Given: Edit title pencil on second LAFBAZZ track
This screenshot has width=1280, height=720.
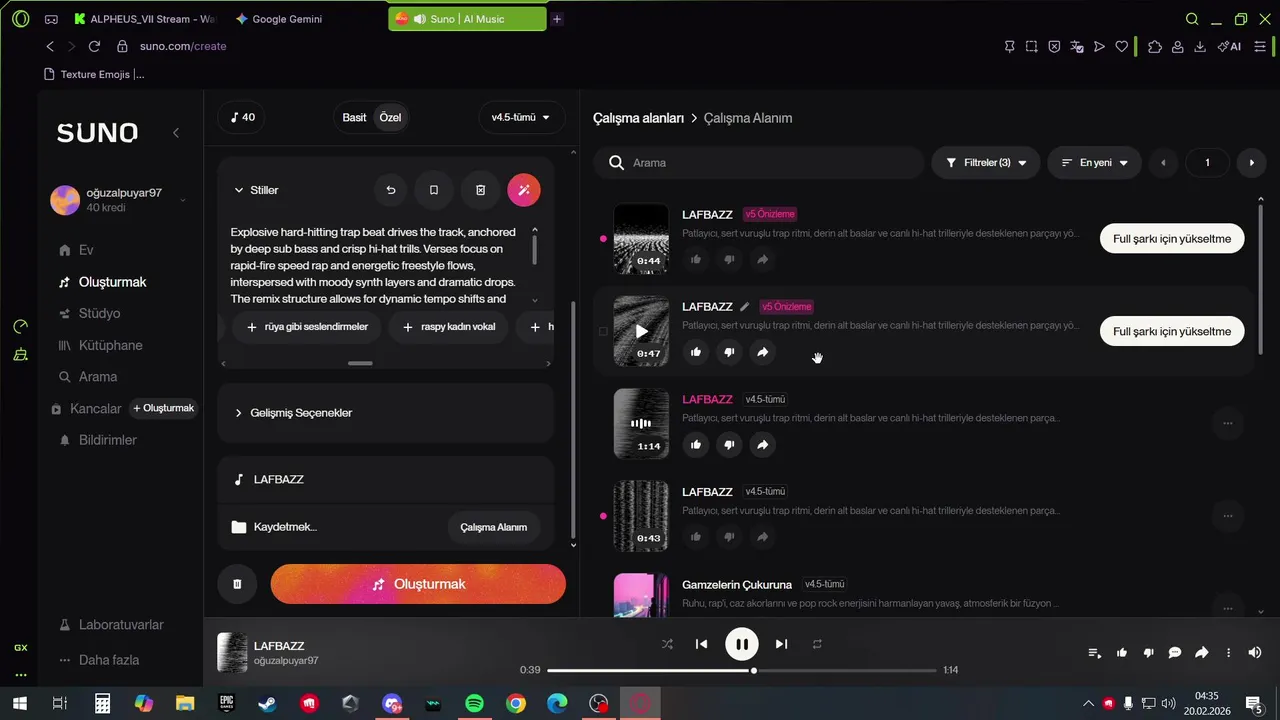Looking at the screenshot, I should [x=744, y=307].
